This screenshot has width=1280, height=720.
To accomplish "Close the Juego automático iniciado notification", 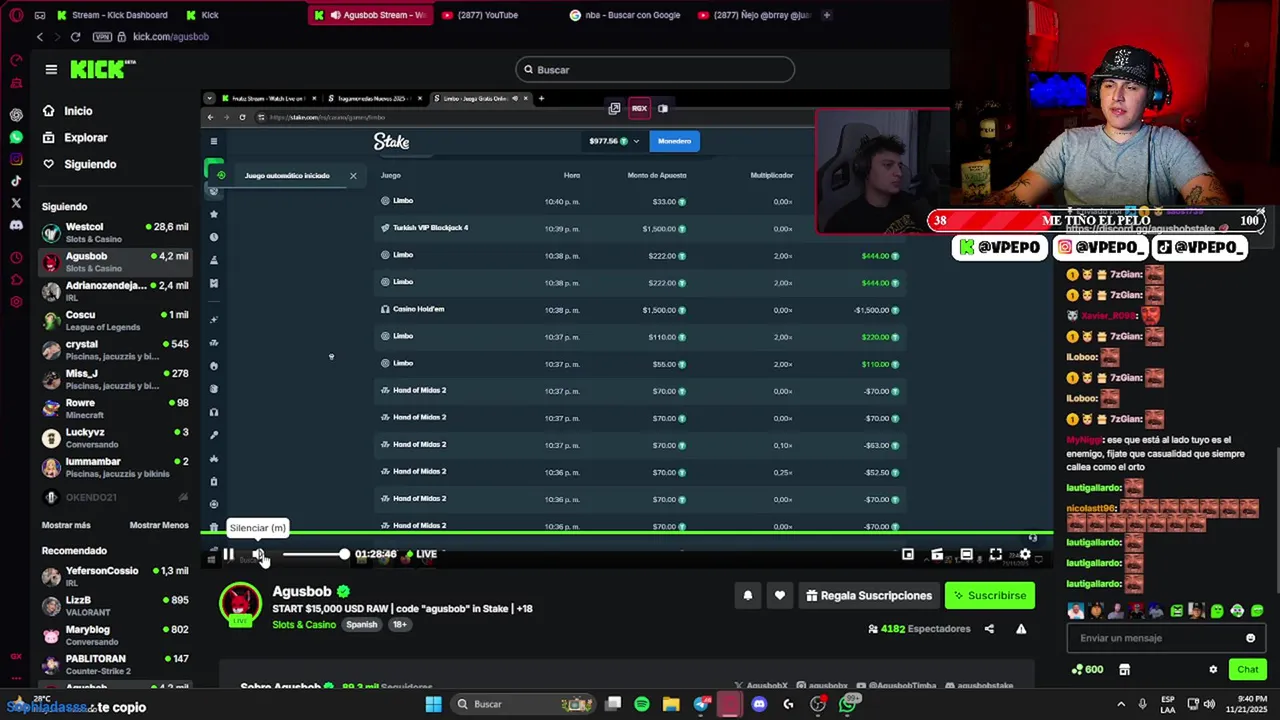I will [x=353, y=176].
